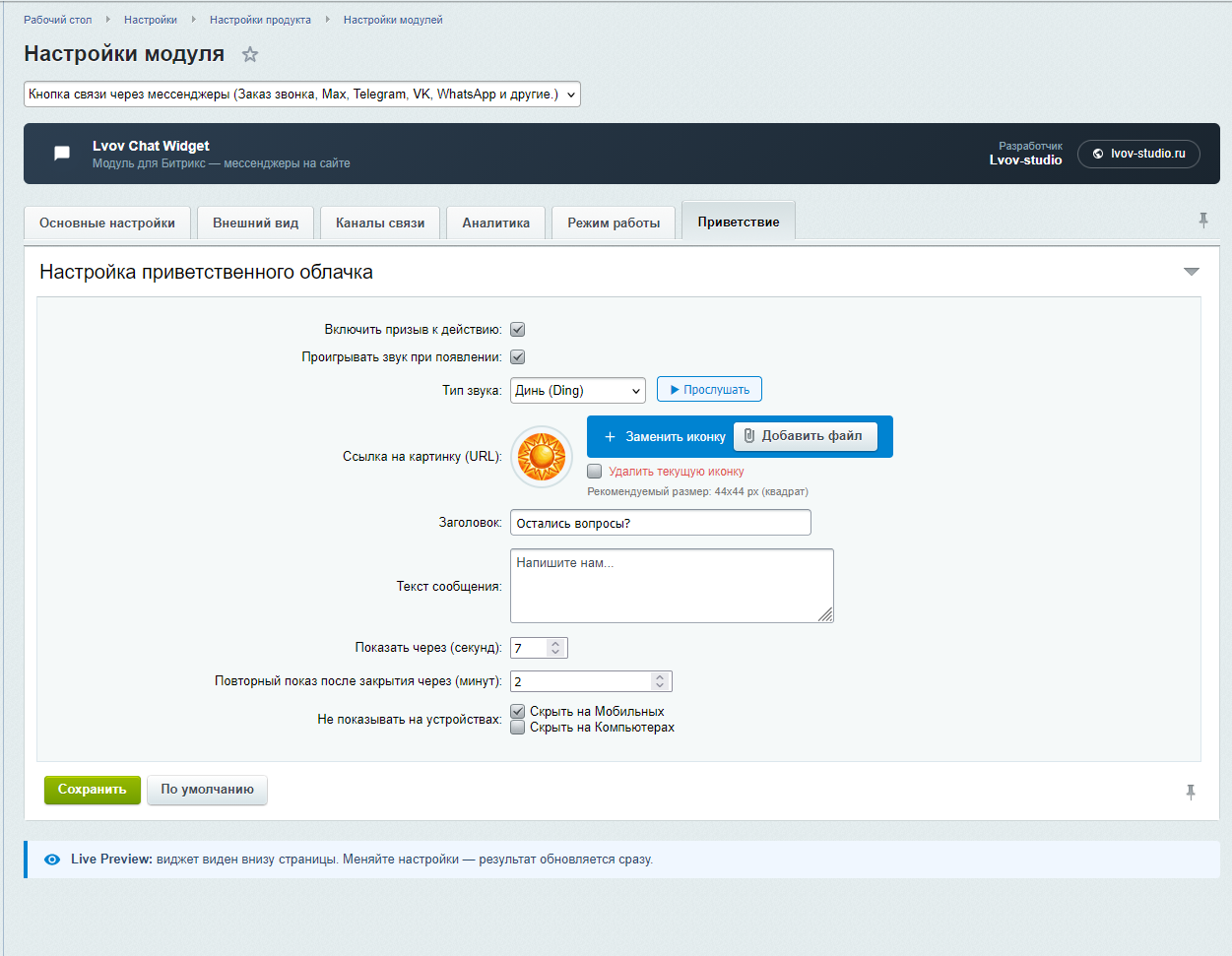Viewport: 1232px width, 956px height.
Task: Click the Сохранить button
Action: click(92, 790)
